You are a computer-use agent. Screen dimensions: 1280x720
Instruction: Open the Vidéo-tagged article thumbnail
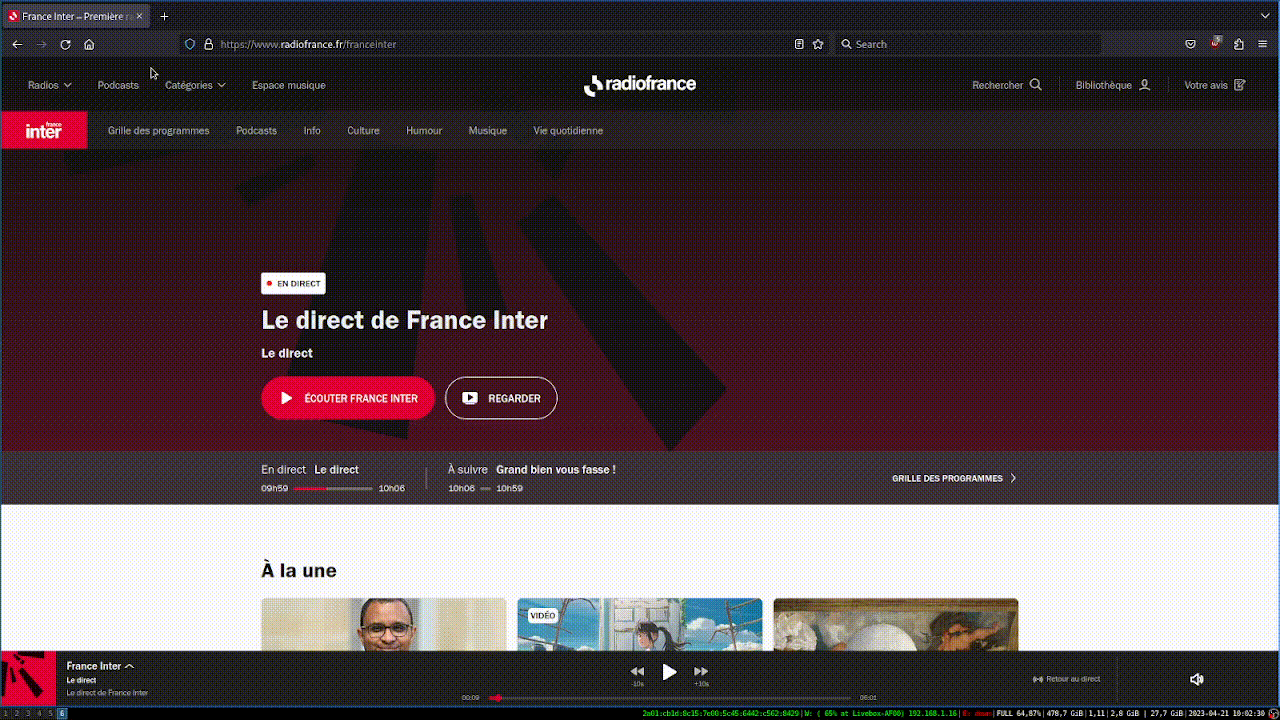640,625
